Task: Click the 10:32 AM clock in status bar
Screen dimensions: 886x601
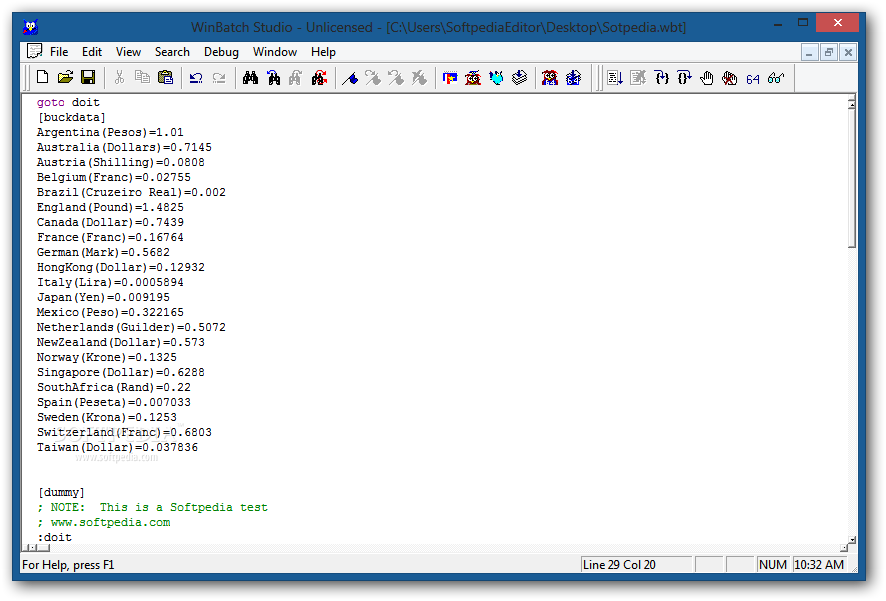Action: tap(819, 564)
